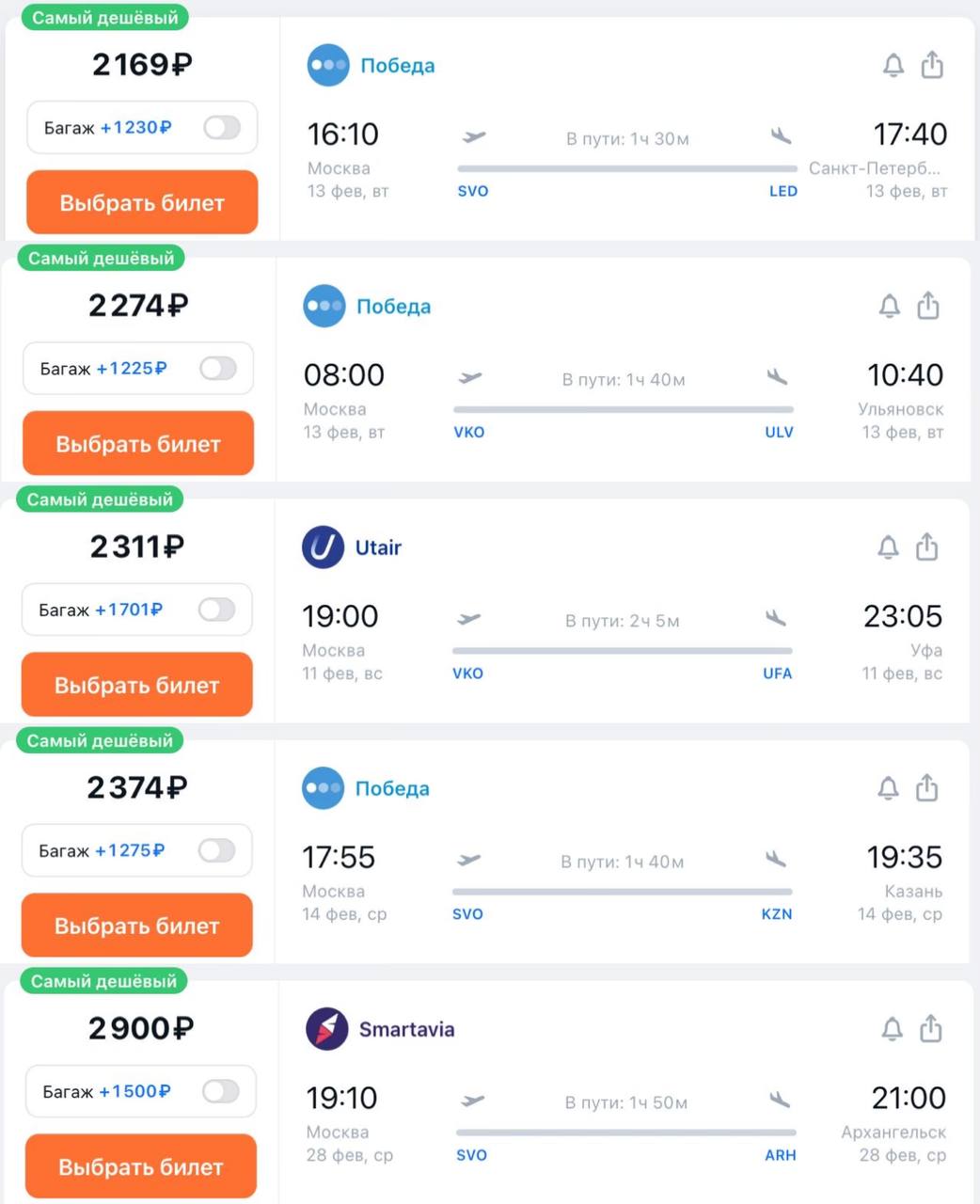Set a price alert for the Ulyanovsk flight
The height and width of the screenshot is (1204, 980).
coord(890,307)
